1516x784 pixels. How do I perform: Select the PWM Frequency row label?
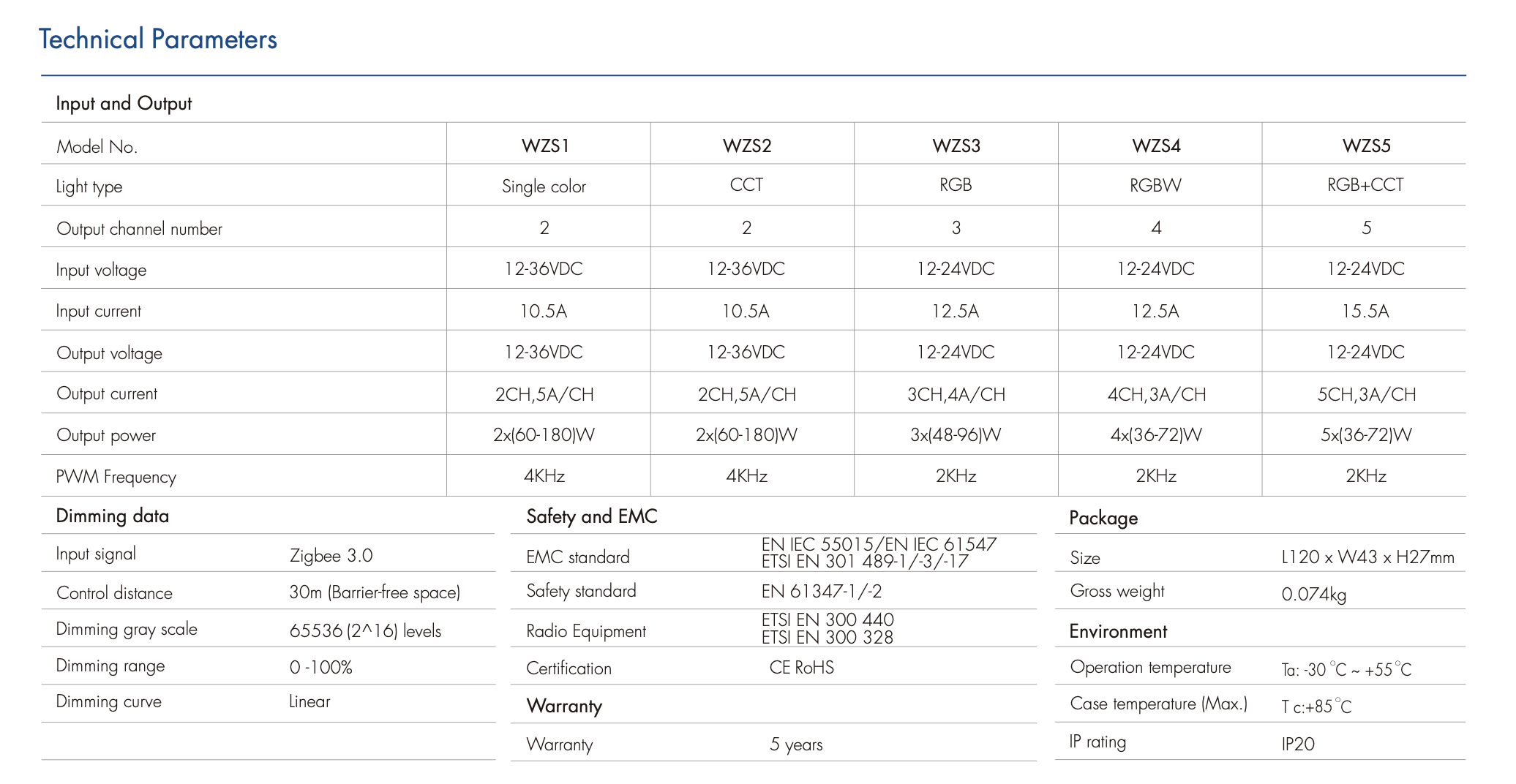point(116,477)
